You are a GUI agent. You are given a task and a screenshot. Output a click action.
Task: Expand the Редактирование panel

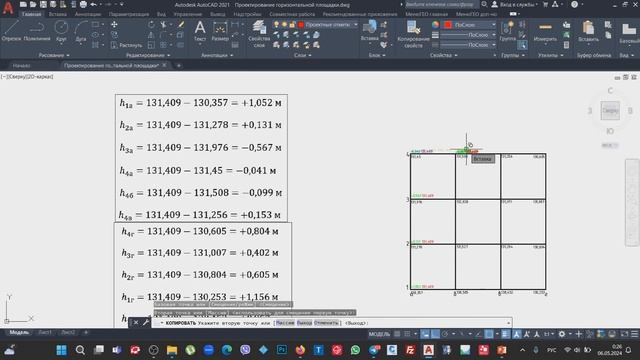point(148,55)
